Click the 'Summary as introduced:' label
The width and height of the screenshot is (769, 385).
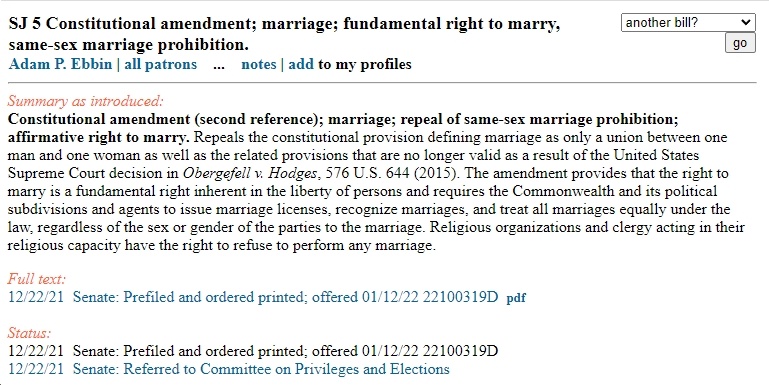[x=85, y=102]
